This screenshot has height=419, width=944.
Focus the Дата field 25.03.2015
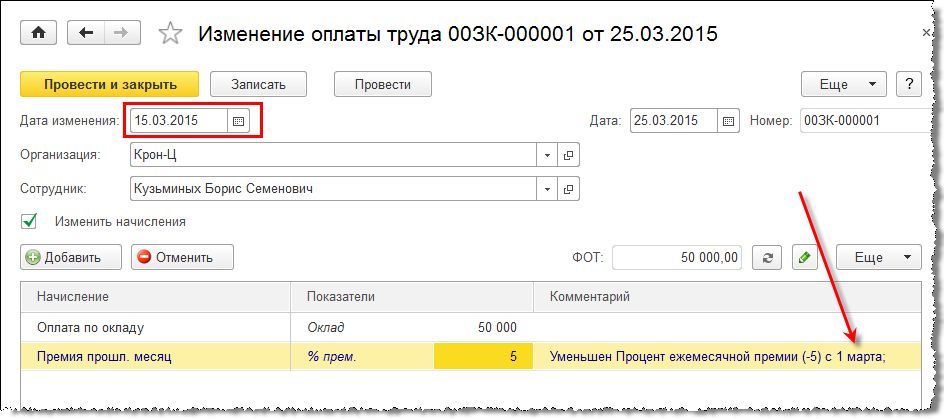674,120
